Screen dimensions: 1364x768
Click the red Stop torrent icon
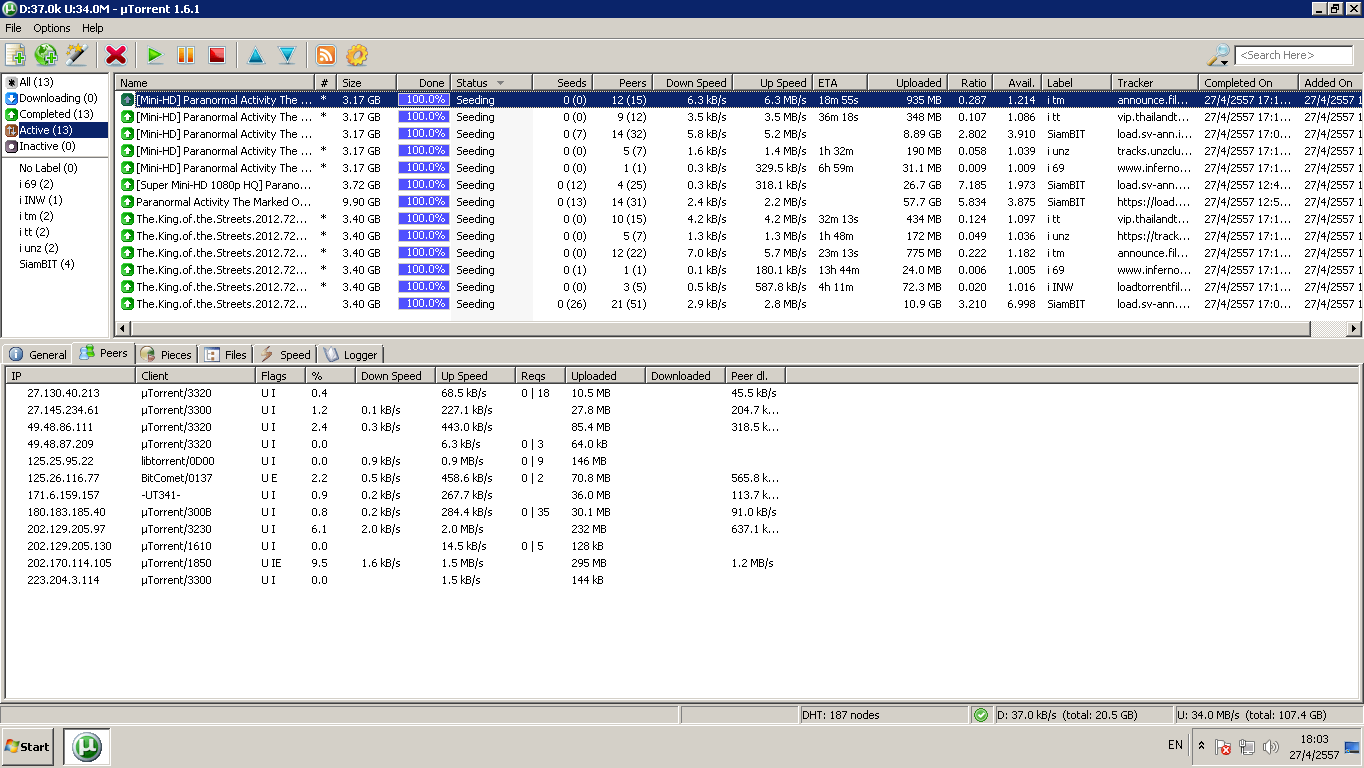pos(217,55)
